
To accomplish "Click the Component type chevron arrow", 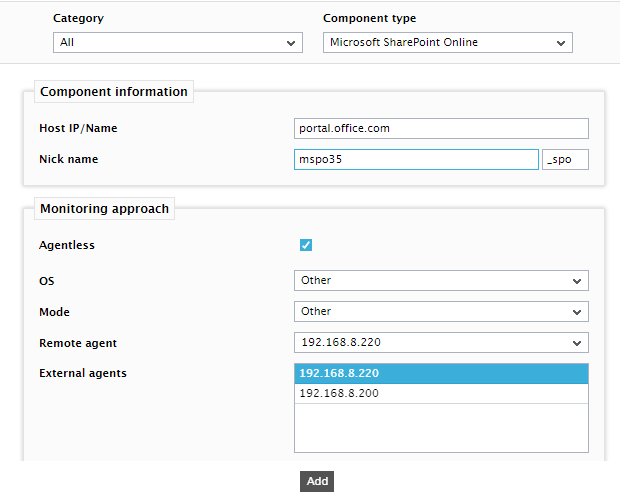I will tap(561, 43).
